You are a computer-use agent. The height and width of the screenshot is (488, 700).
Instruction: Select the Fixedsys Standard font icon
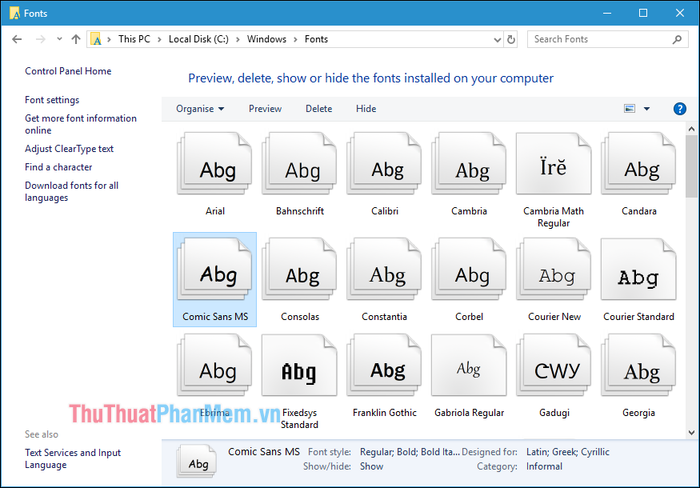(x=300, y=365)
